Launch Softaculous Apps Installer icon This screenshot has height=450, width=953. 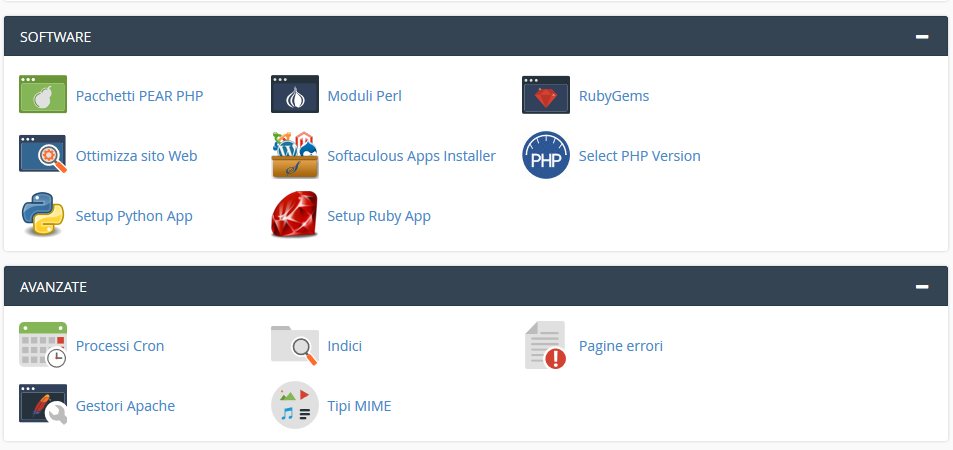(295, 155)
